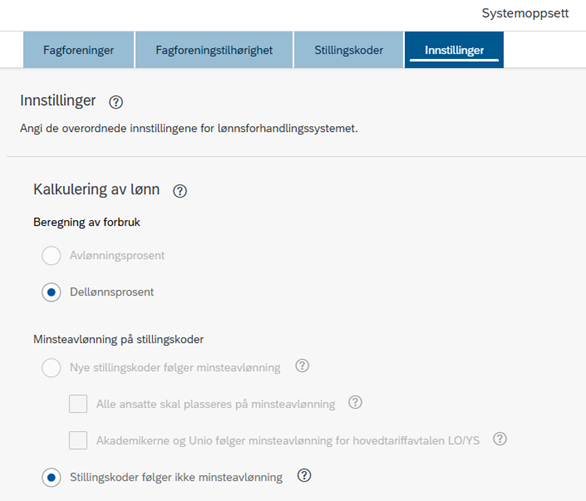Select the Innstillinger tab

click(x=454, y=50)
